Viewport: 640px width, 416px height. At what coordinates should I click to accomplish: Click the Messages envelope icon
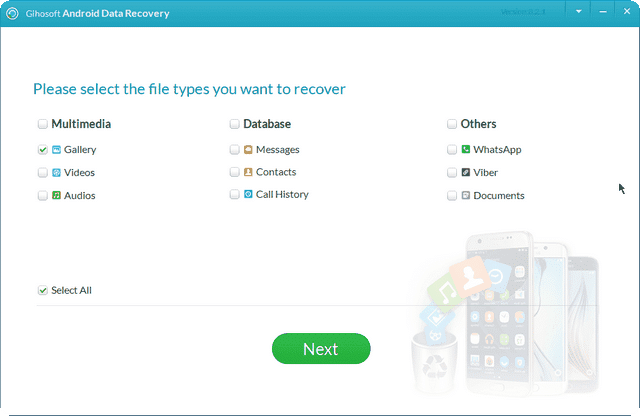248,149
